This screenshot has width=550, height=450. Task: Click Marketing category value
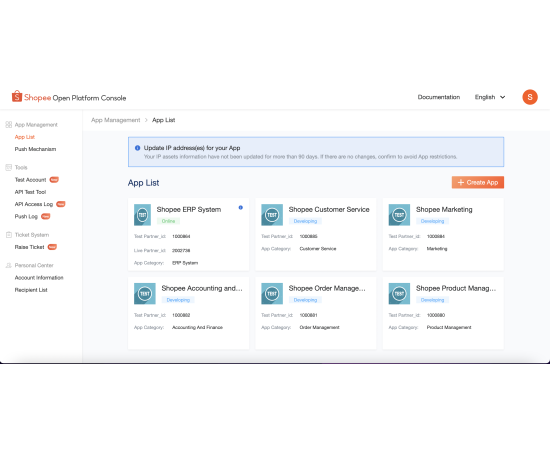coord(437,249)
